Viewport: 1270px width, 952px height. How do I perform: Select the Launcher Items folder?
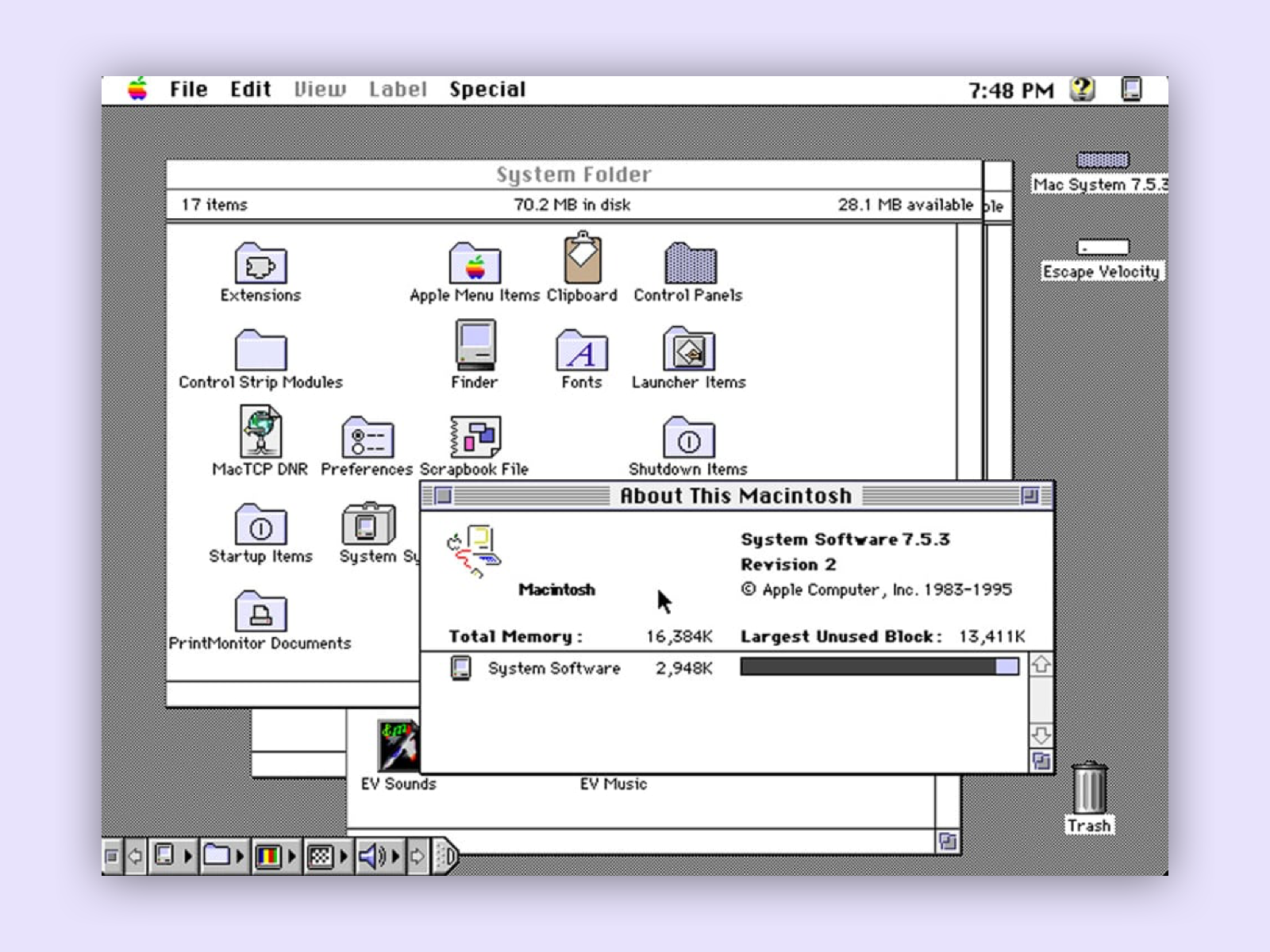tap(689, 349)
